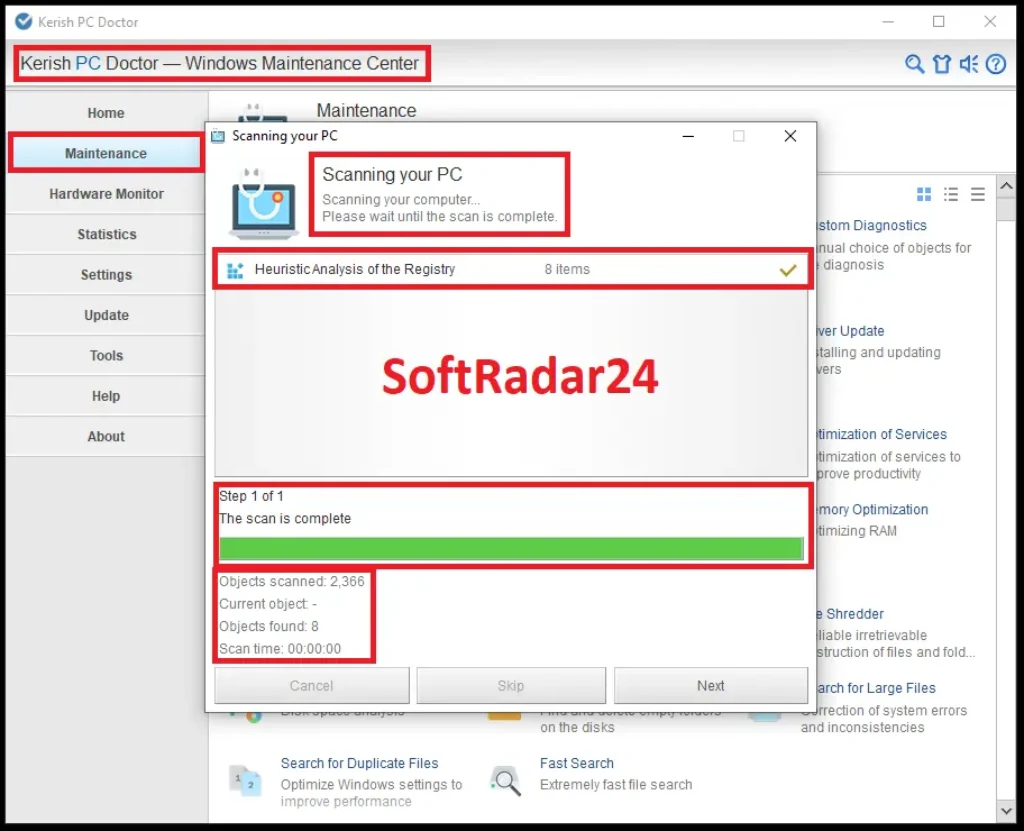Click the scroll-down arrow on the right scrollbar
This screenshot has height=831, width=1024.
(1008, 810)
